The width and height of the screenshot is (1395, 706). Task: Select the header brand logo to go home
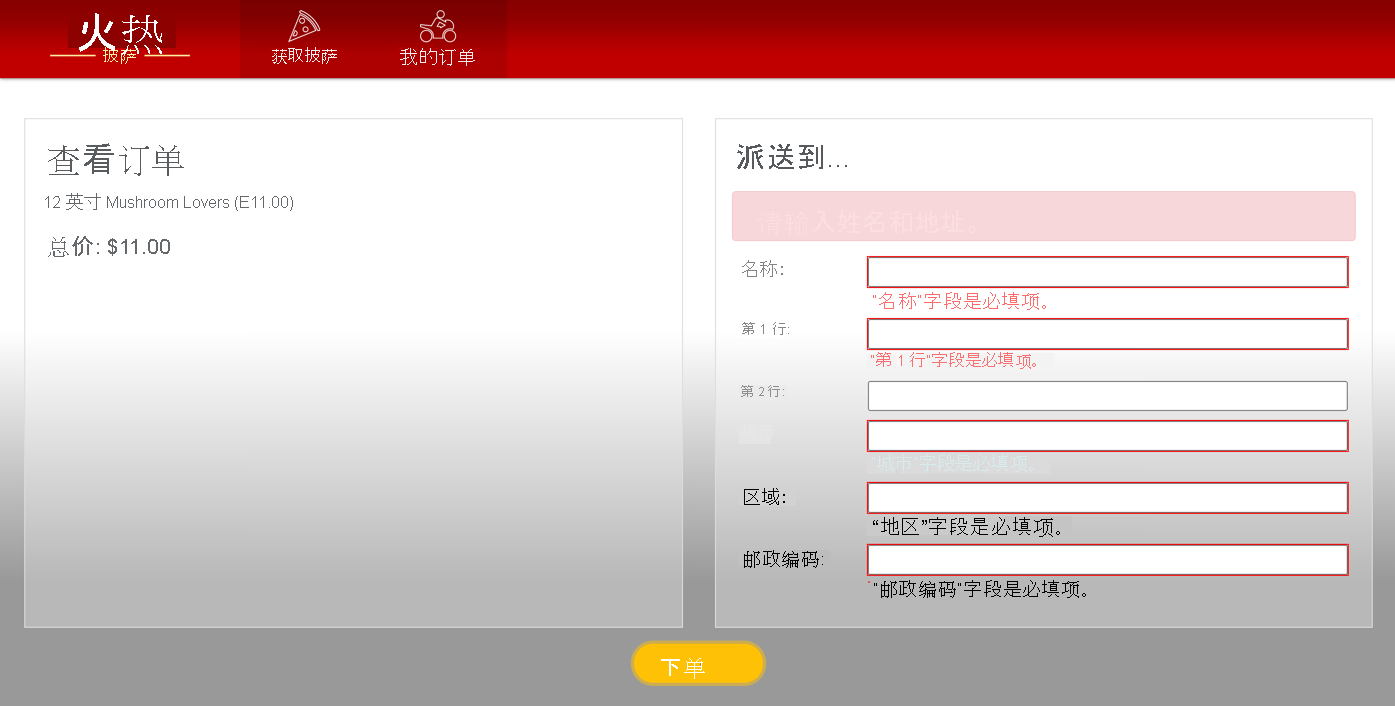[x=120, y=35]
